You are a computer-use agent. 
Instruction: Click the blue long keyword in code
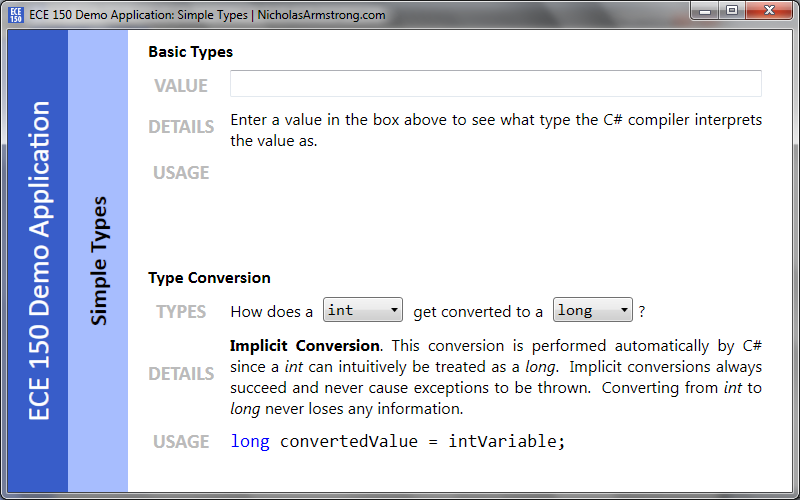[249, 441]
